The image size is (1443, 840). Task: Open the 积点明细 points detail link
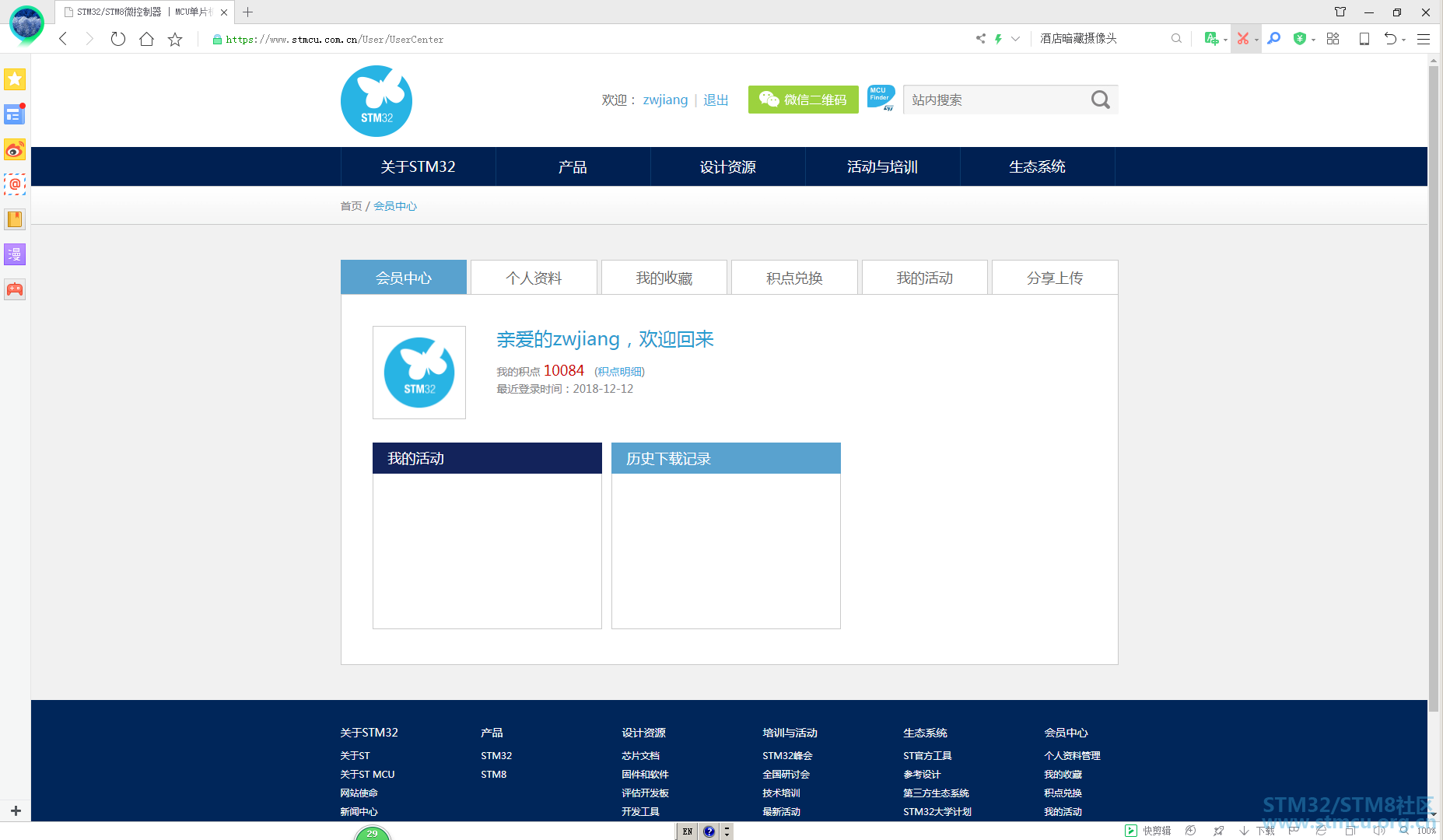point(619,372)
